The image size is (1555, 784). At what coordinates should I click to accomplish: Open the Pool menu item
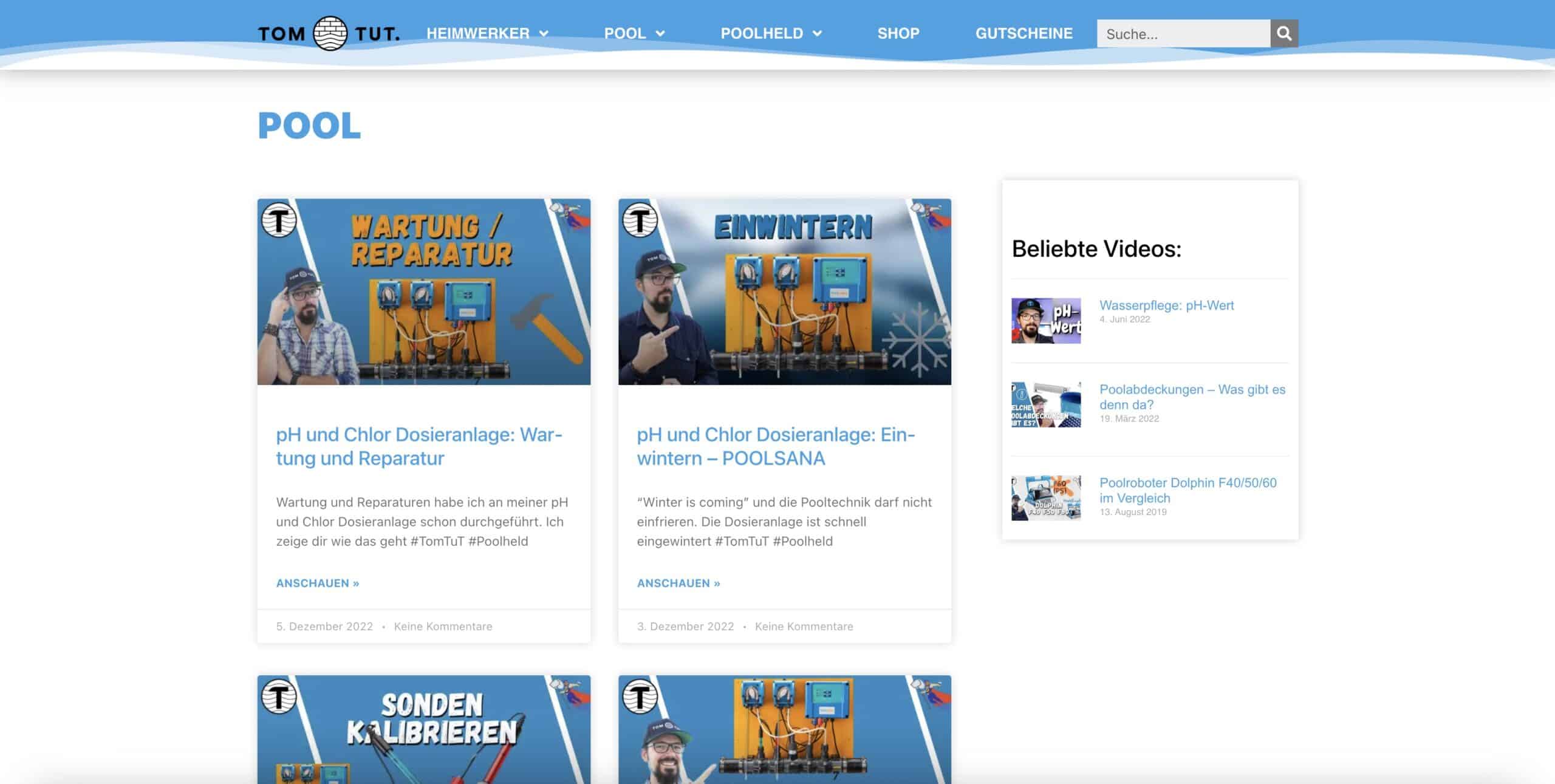(x=624, y=33)
